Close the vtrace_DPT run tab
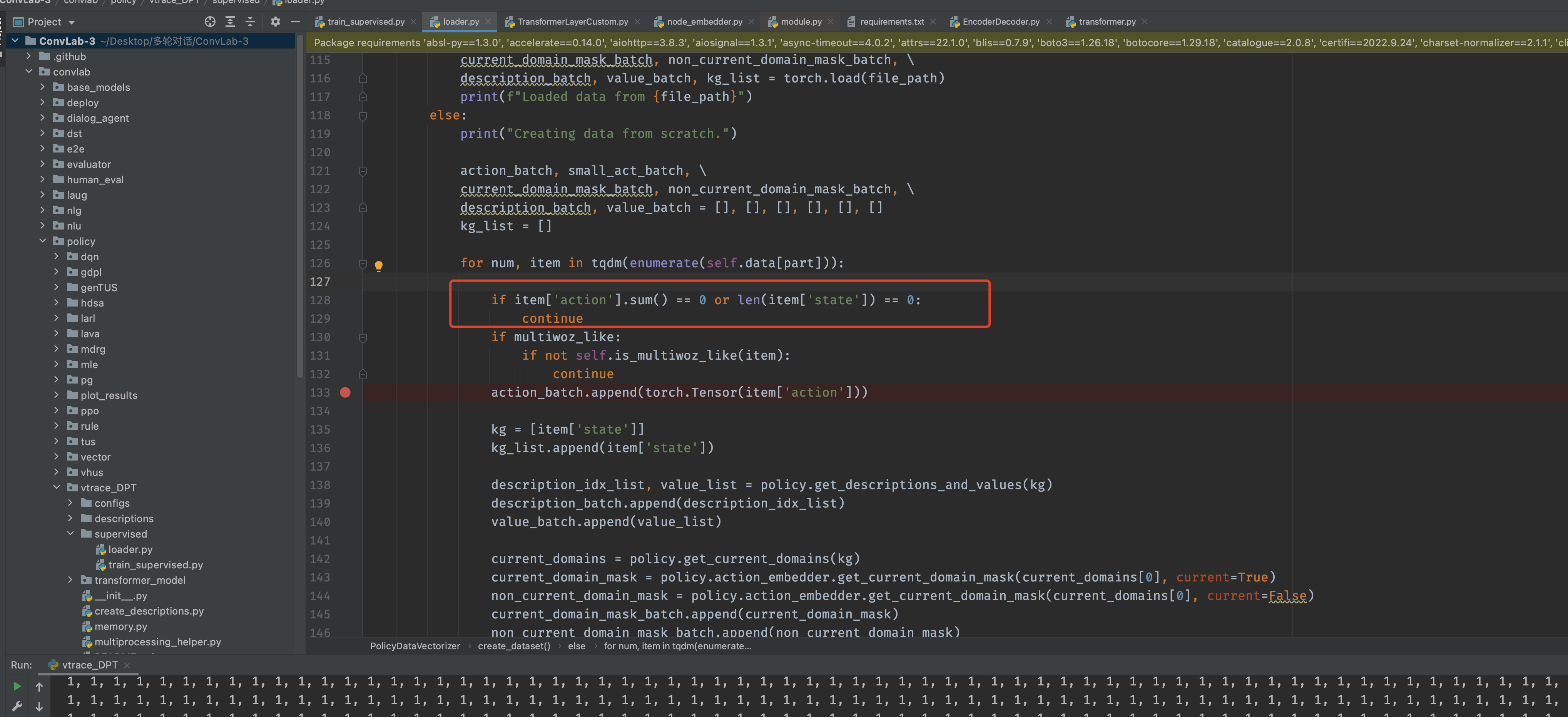Viewport: 1568px width, 717px height. (127, 665)
